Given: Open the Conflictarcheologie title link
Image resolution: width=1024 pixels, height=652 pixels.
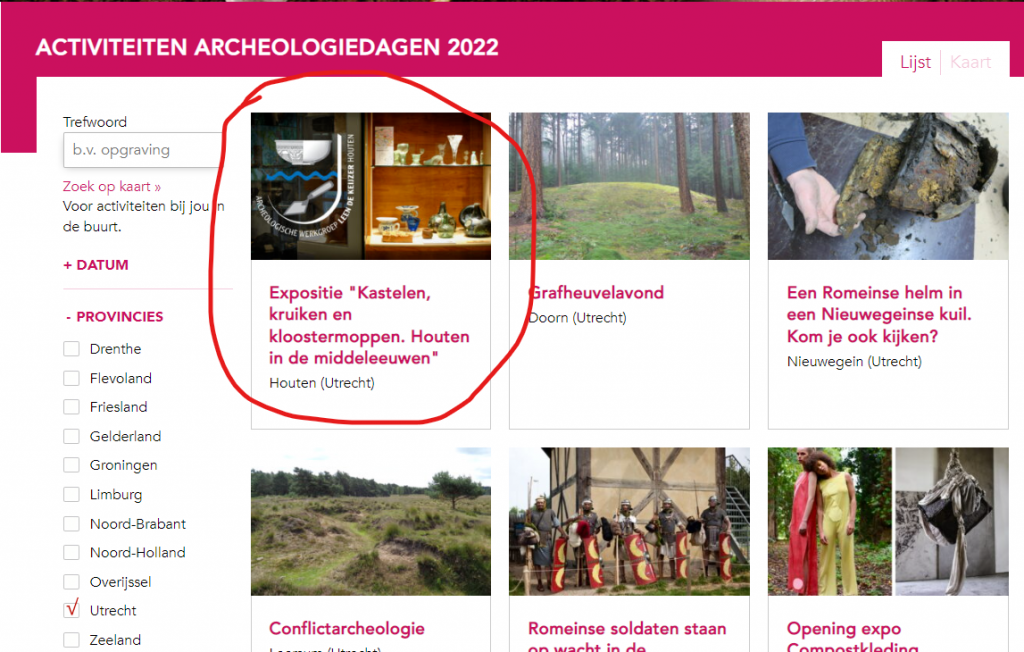Looking at the screenshot, I should pos(347,628).
